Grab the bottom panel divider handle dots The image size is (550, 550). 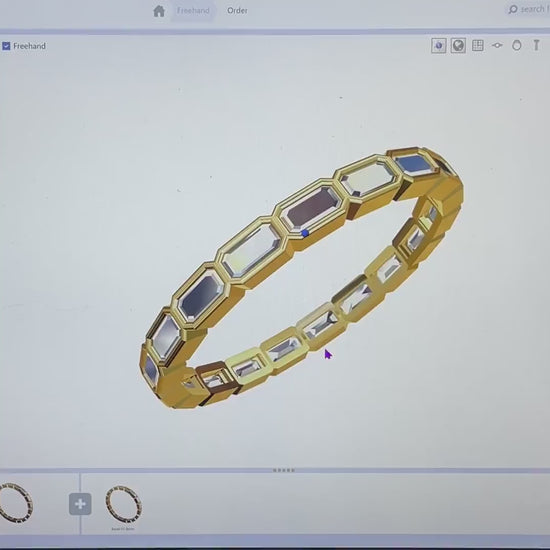[284, 470]
